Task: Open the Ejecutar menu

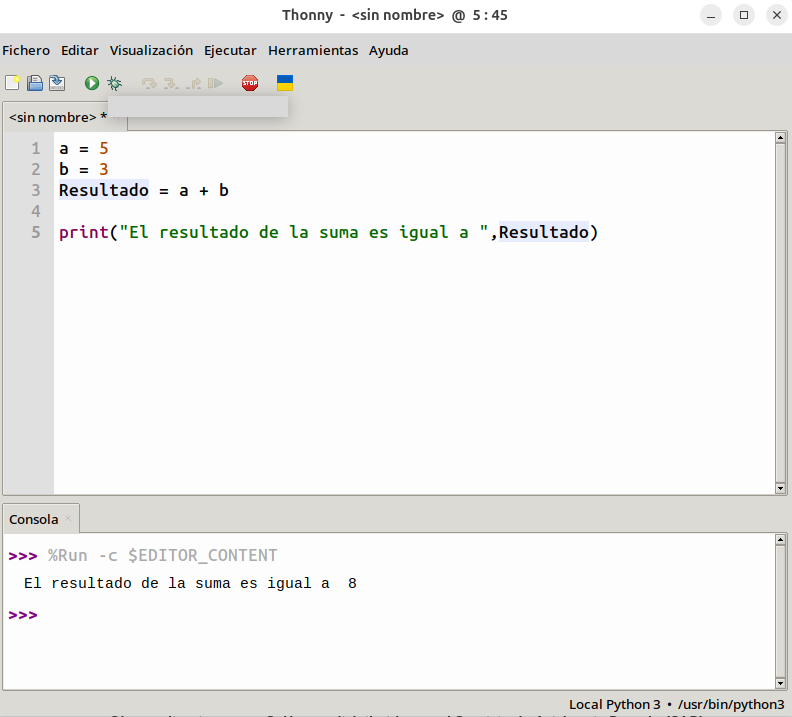Action: [230, 50]
